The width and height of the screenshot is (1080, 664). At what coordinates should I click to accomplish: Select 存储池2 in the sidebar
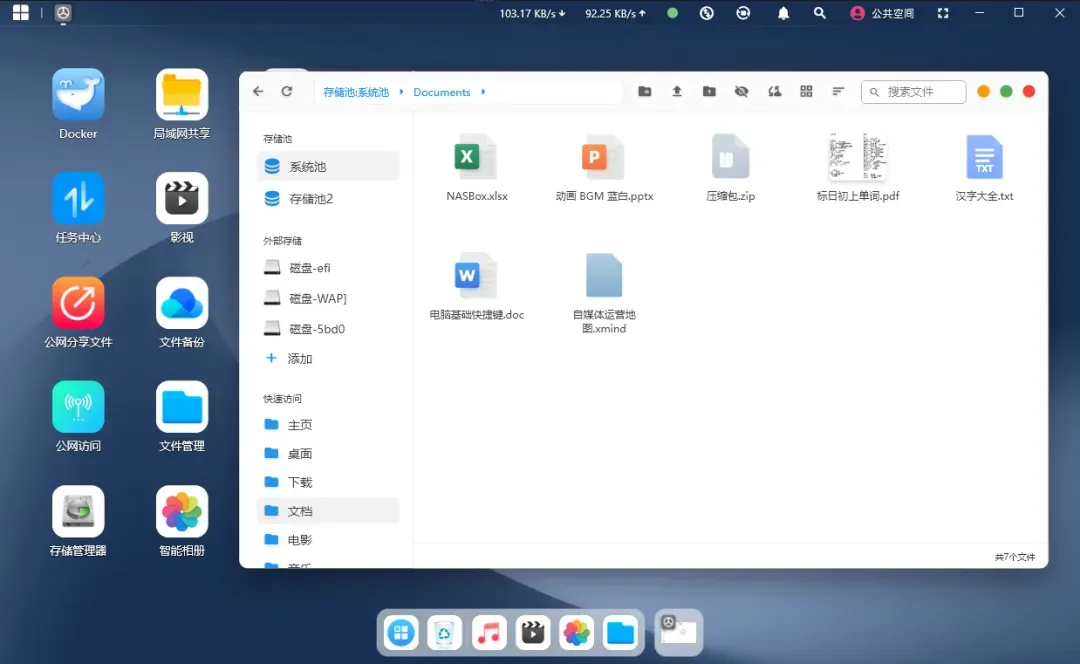[310, 199]
